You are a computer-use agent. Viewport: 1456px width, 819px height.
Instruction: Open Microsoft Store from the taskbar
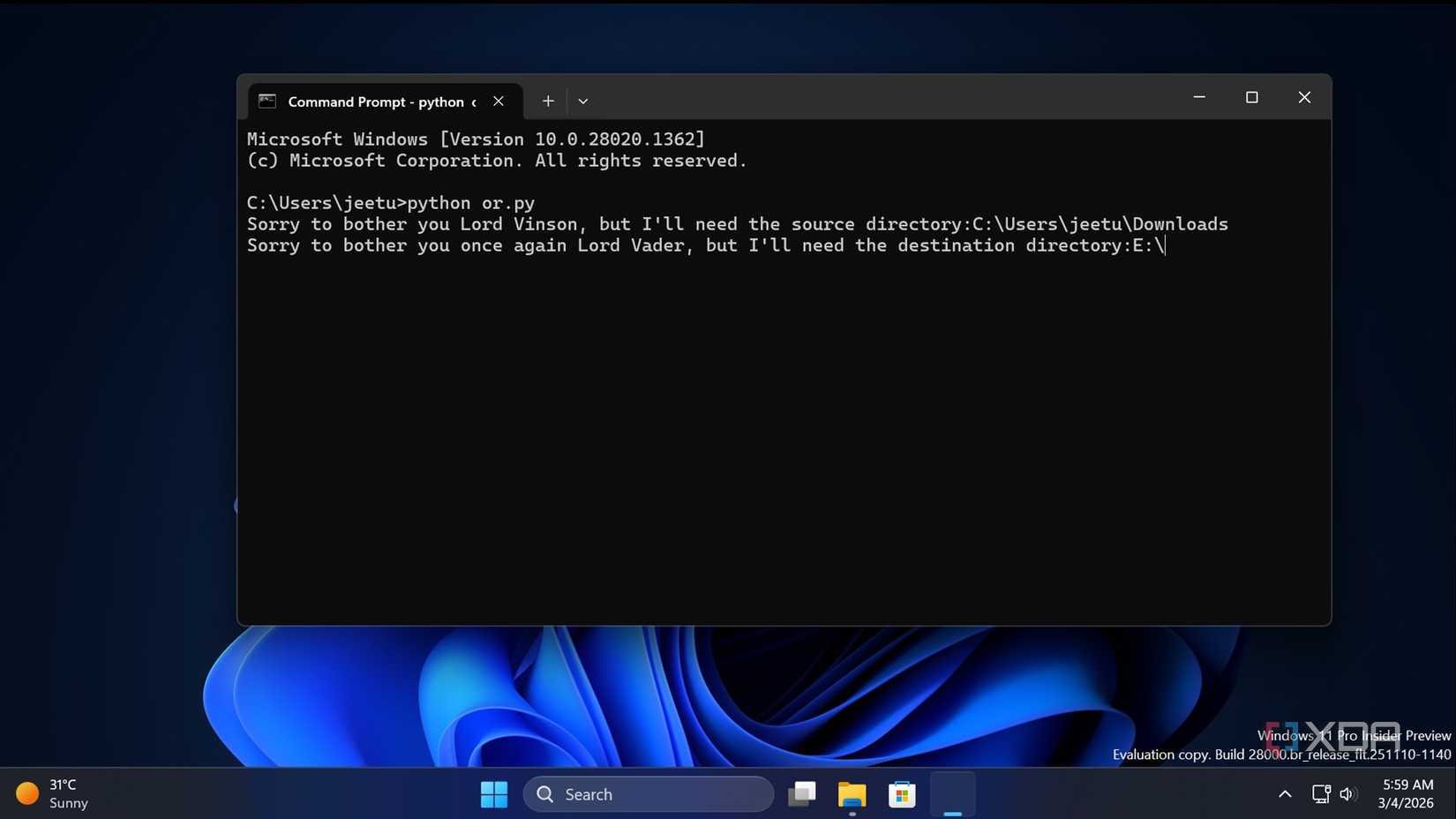[x=902, y=794]
